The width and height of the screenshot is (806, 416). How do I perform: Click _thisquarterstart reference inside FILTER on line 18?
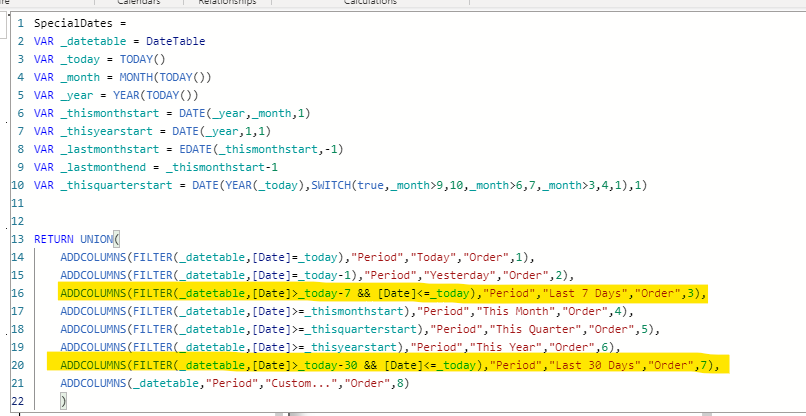(360, 329)
